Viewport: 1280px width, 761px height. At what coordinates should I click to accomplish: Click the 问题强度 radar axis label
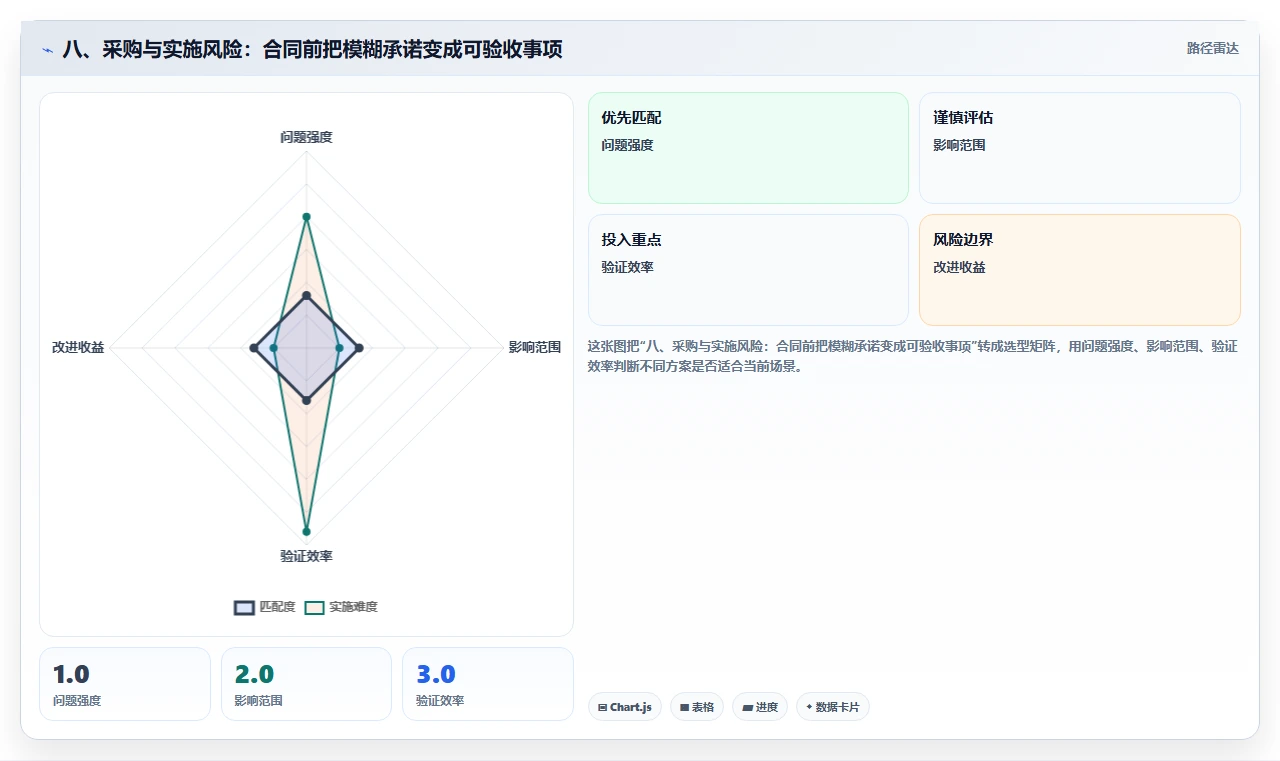coord(306,137)
